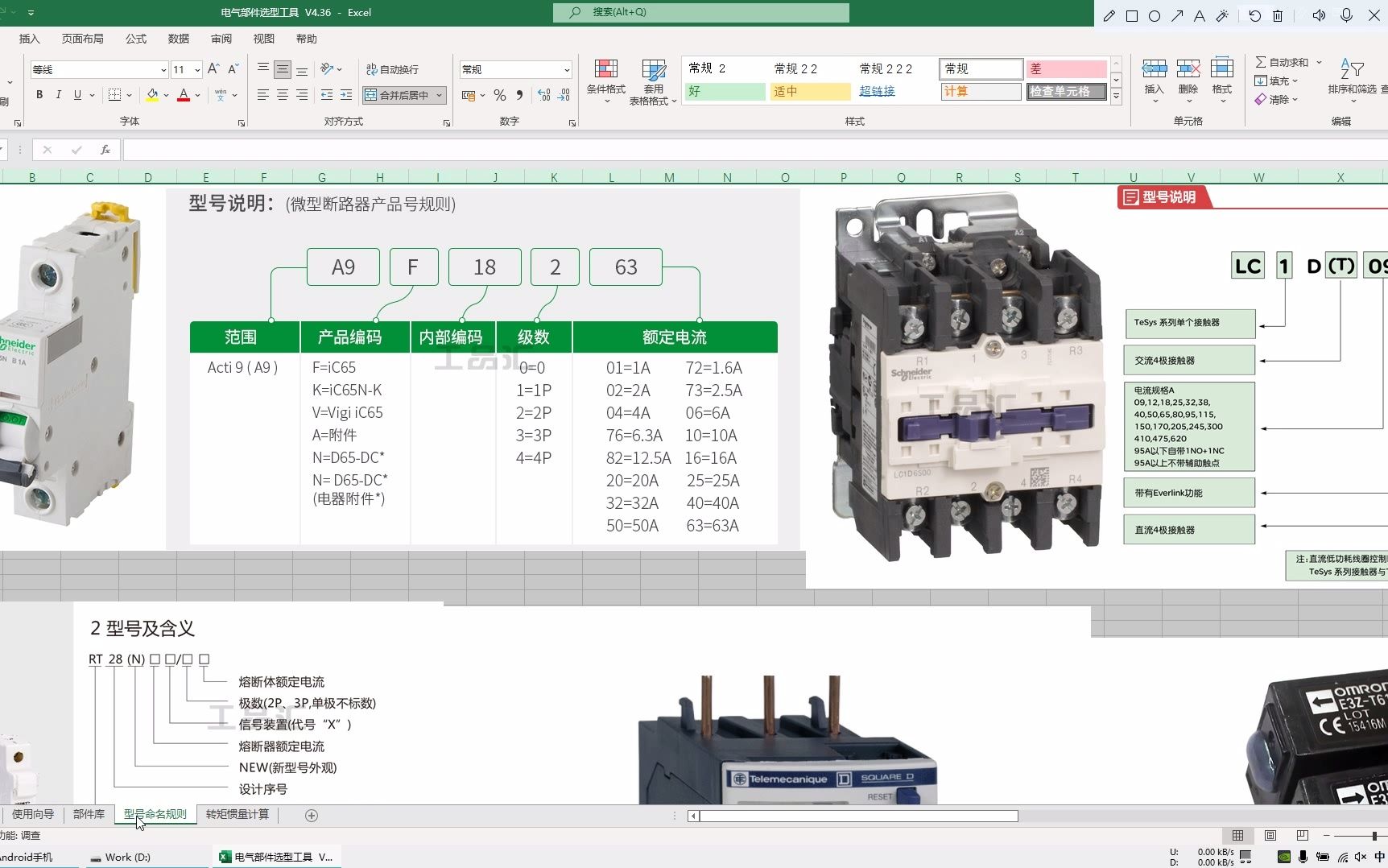The height and width of the screenshot is (868, 1388).
Task: Toggle bold formatting
Action: 39,95
